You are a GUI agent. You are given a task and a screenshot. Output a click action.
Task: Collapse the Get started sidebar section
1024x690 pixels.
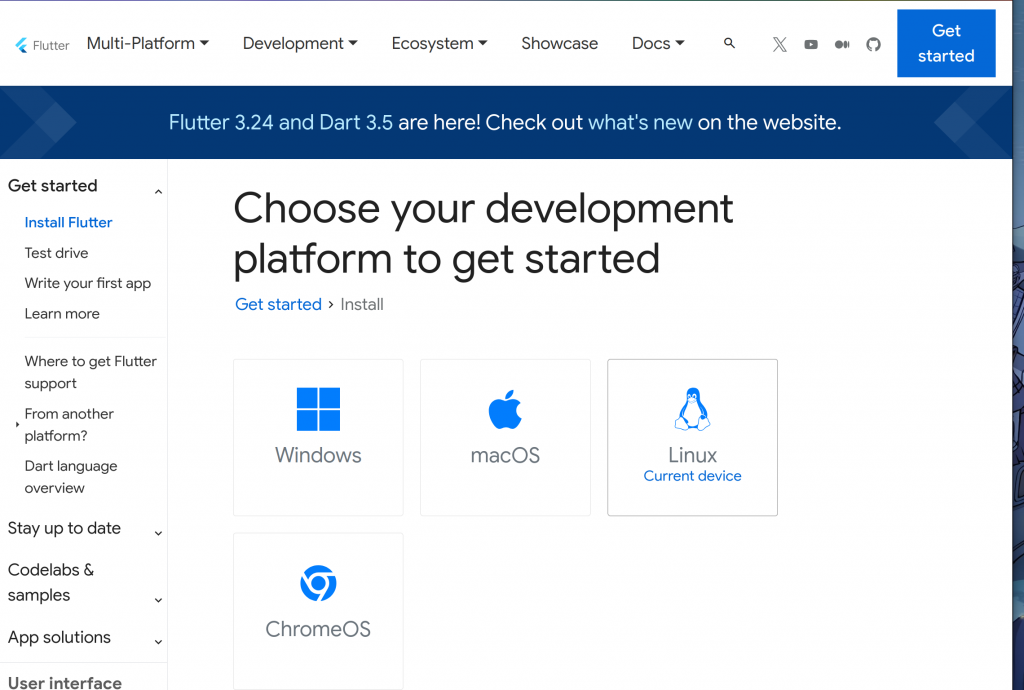coord(84,186)
